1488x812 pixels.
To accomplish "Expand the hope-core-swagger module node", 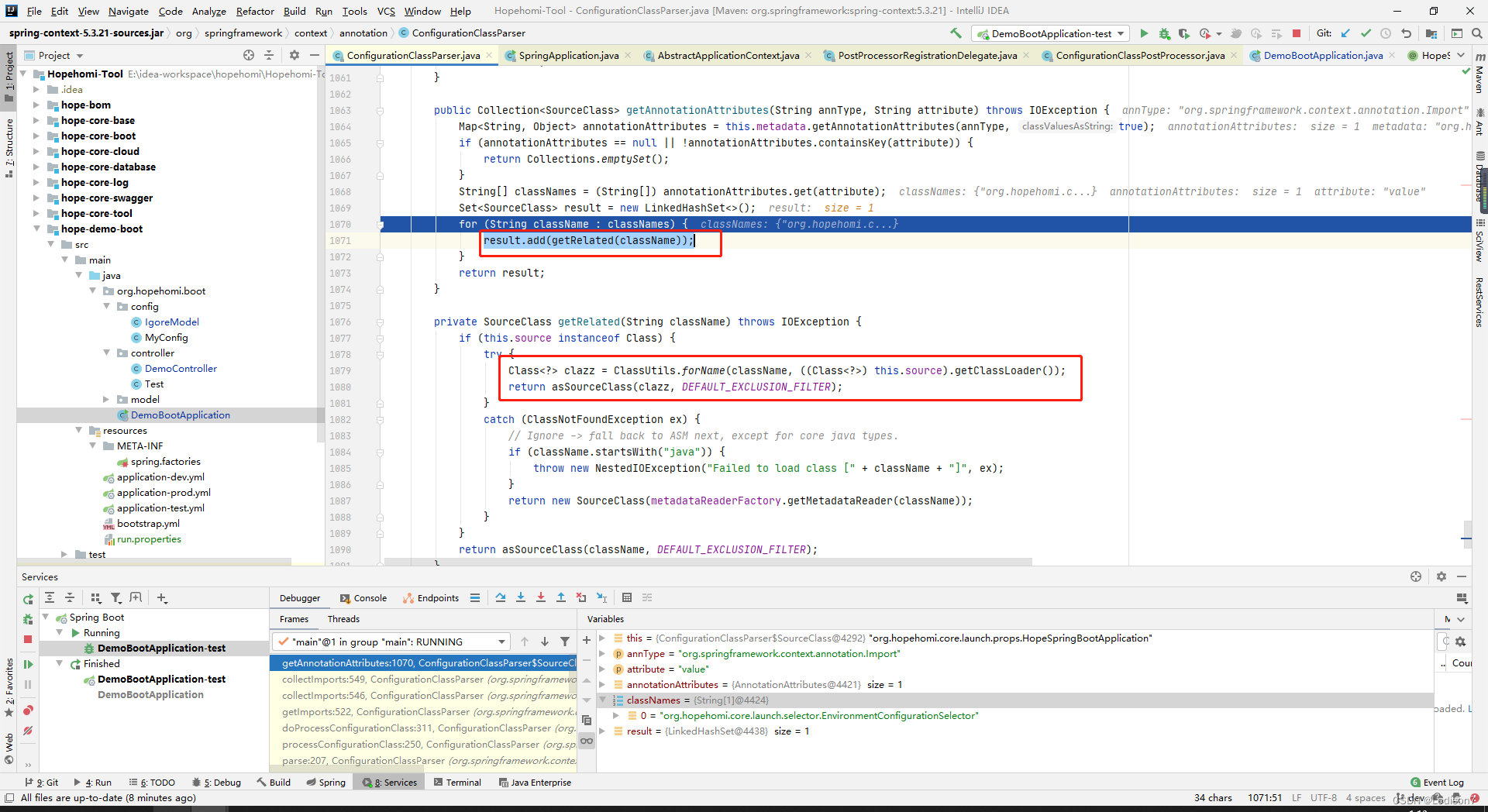I will pyautogui.click(x=36, y=198).
